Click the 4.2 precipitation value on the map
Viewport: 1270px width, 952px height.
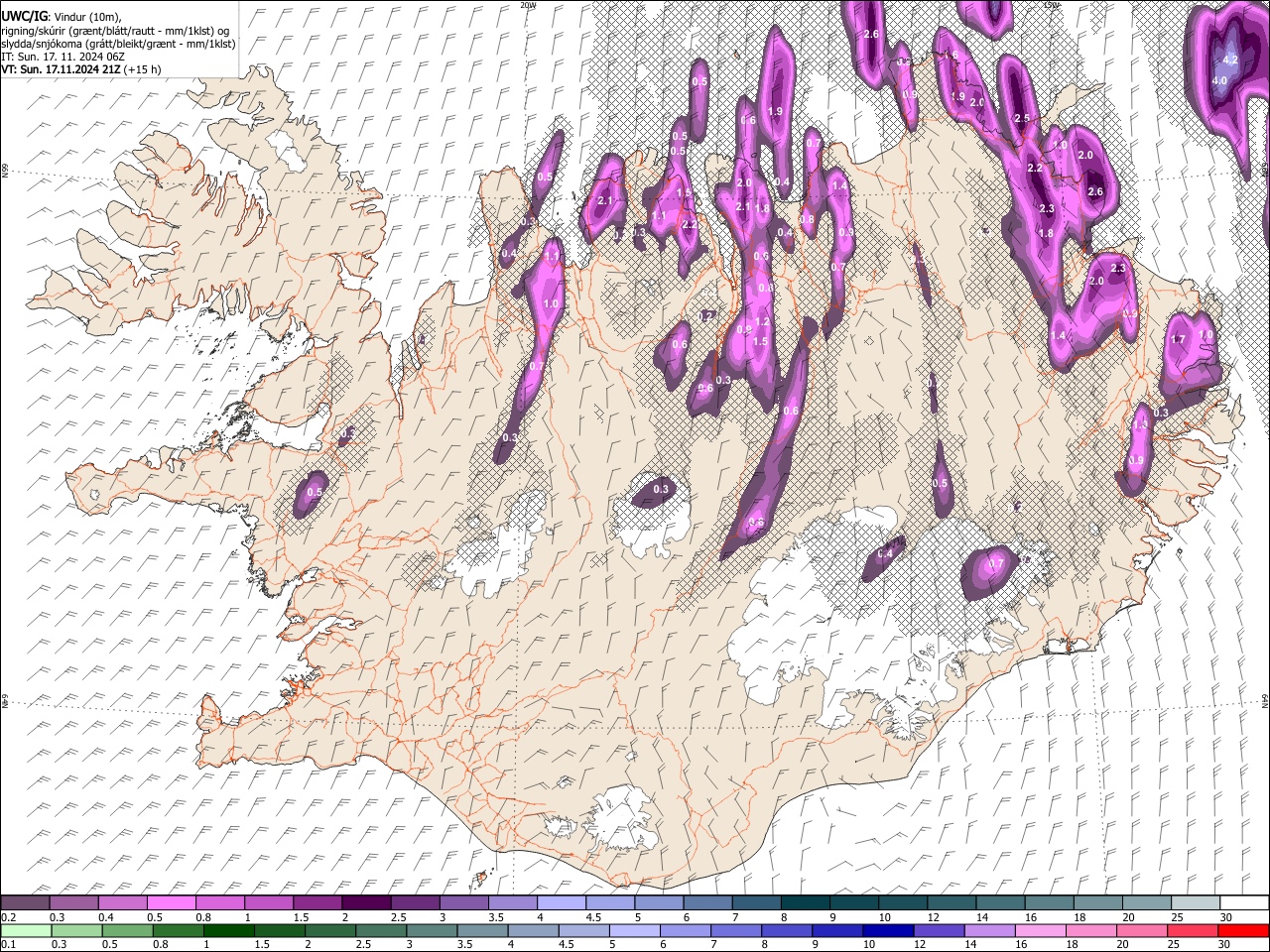pos(1231,59)
